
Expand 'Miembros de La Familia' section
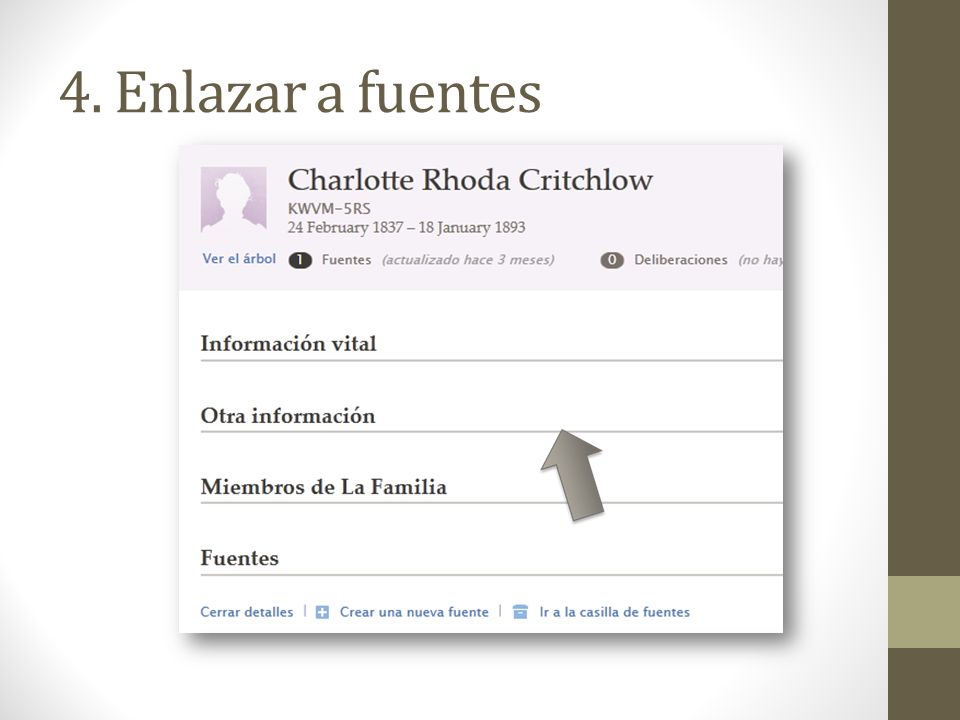click(x=324, y=487)
